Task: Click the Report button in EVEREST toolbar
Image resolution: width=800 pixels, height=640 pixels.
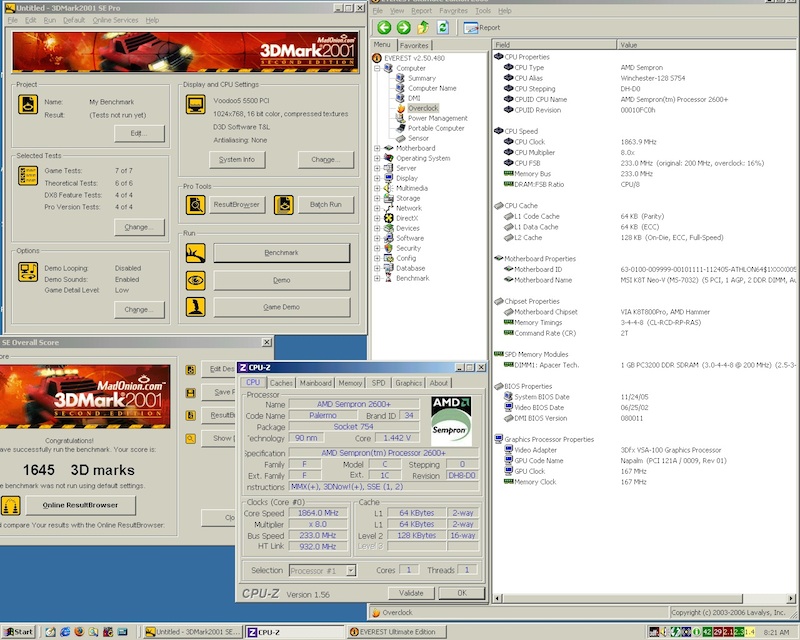Action: (x=482, y=28)
